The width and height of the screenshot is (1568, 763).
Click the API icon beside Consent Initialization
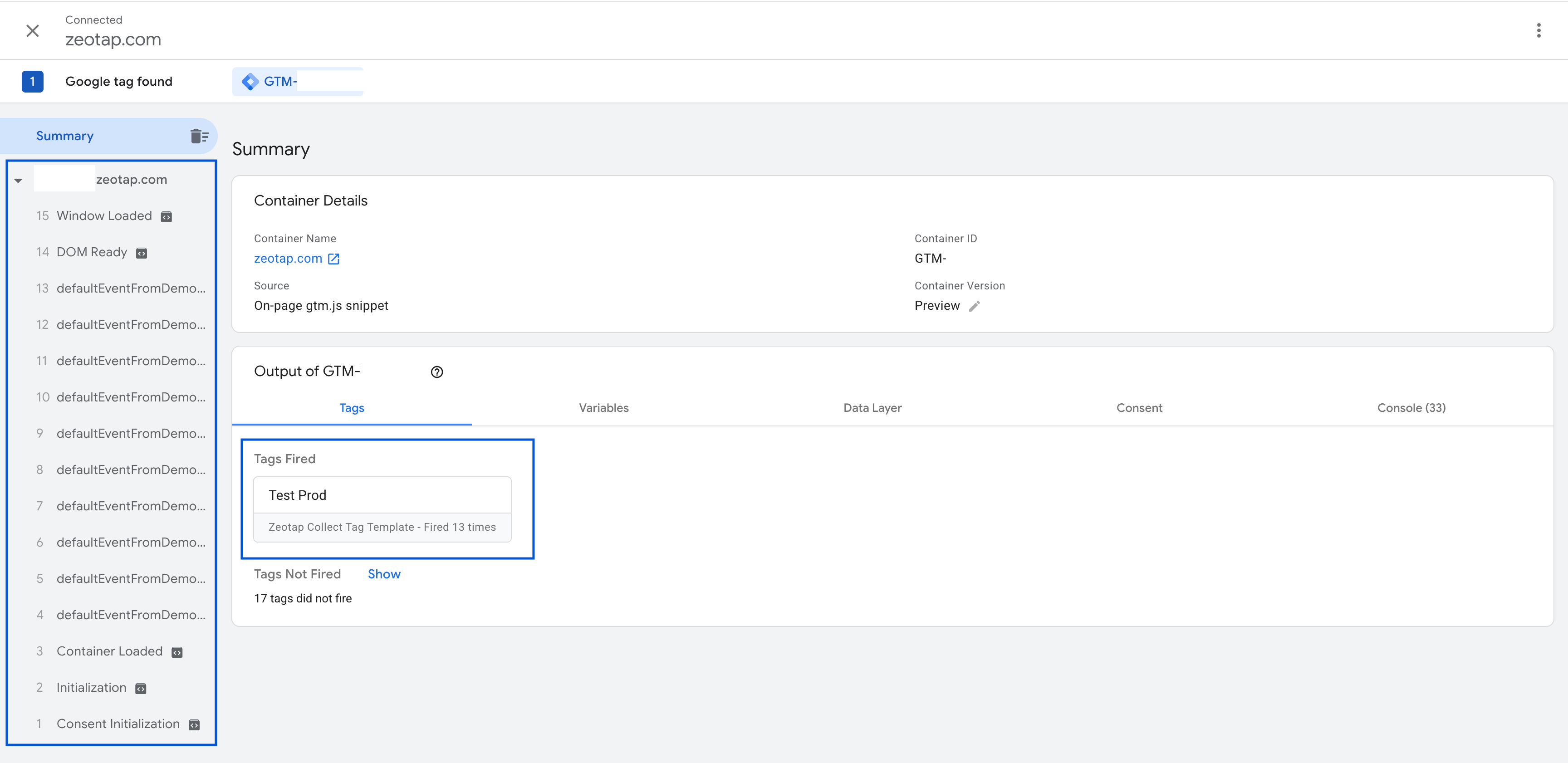click(x=194, y=724)
